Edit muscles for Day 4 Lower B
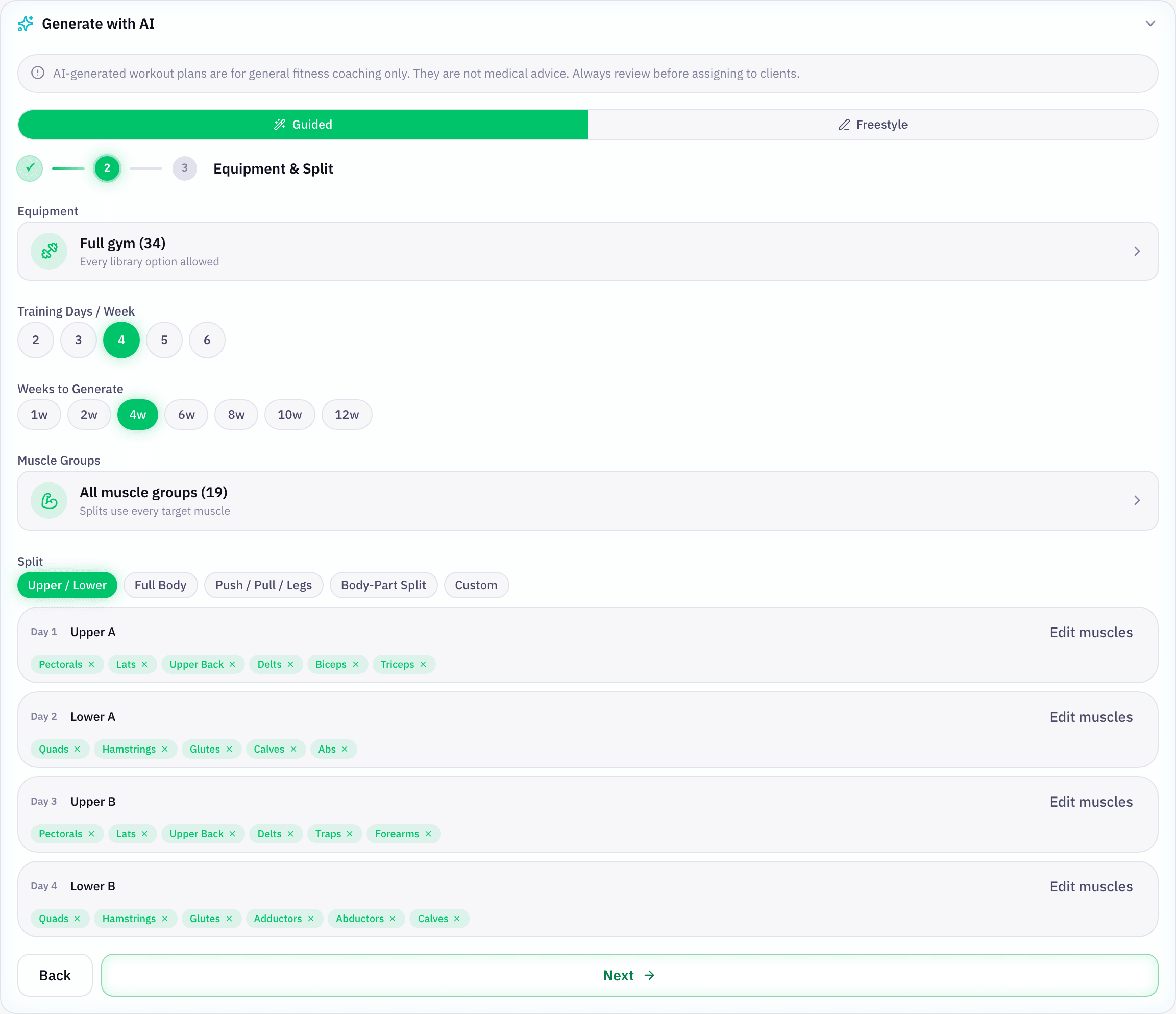Screen dimensions: 1176x1014 (x=1091, y=886)
